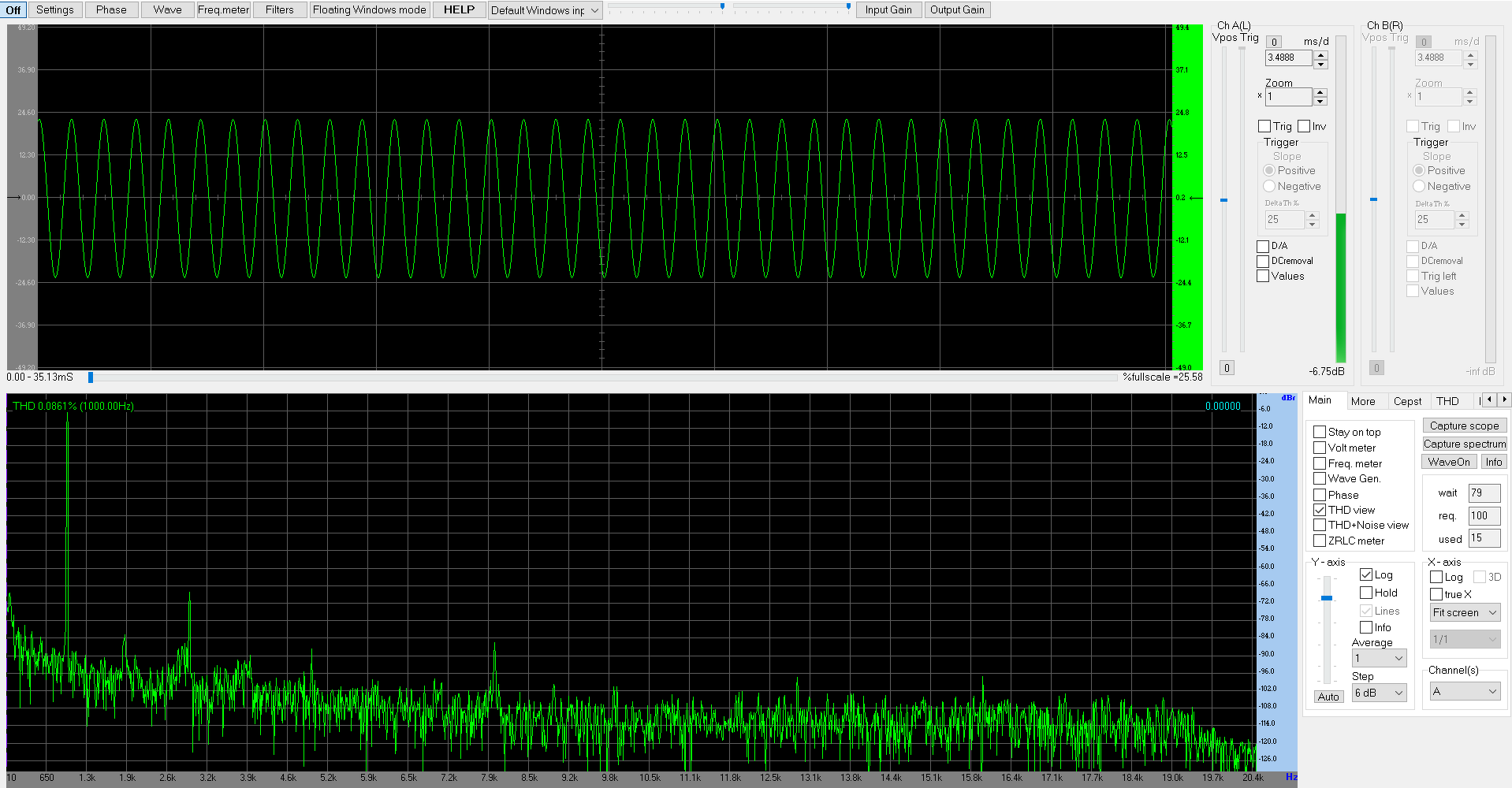Screen dimensions: 1512x788
Task: Click the Input Gain button
Action: tap(888, 9)
